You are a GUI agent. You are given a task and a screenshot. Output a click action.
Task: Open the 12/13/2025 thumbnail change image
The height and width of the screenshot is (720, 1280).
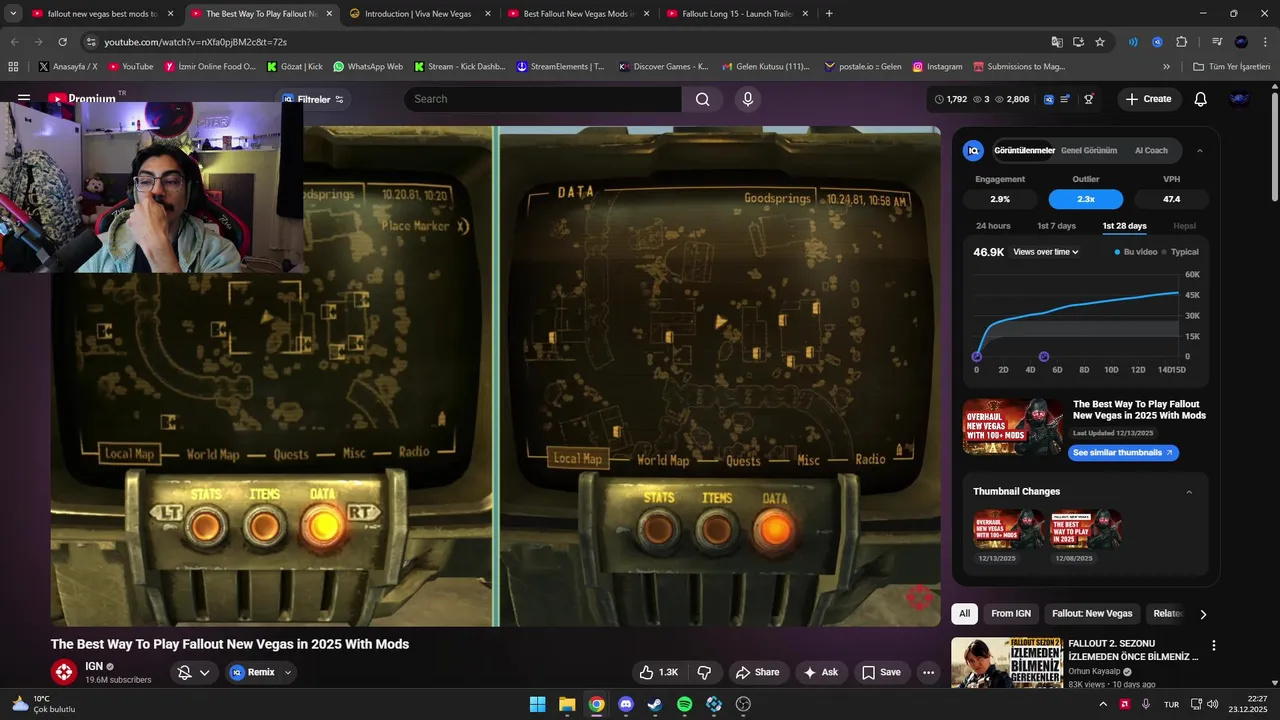1009,529
